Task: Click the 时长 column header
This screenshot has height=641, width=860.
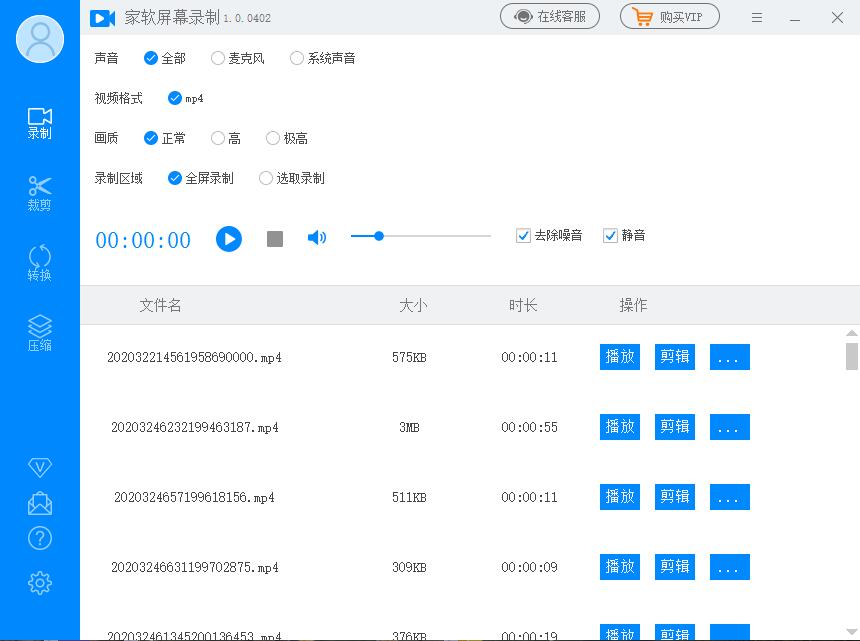Action: tap(523, 305)
